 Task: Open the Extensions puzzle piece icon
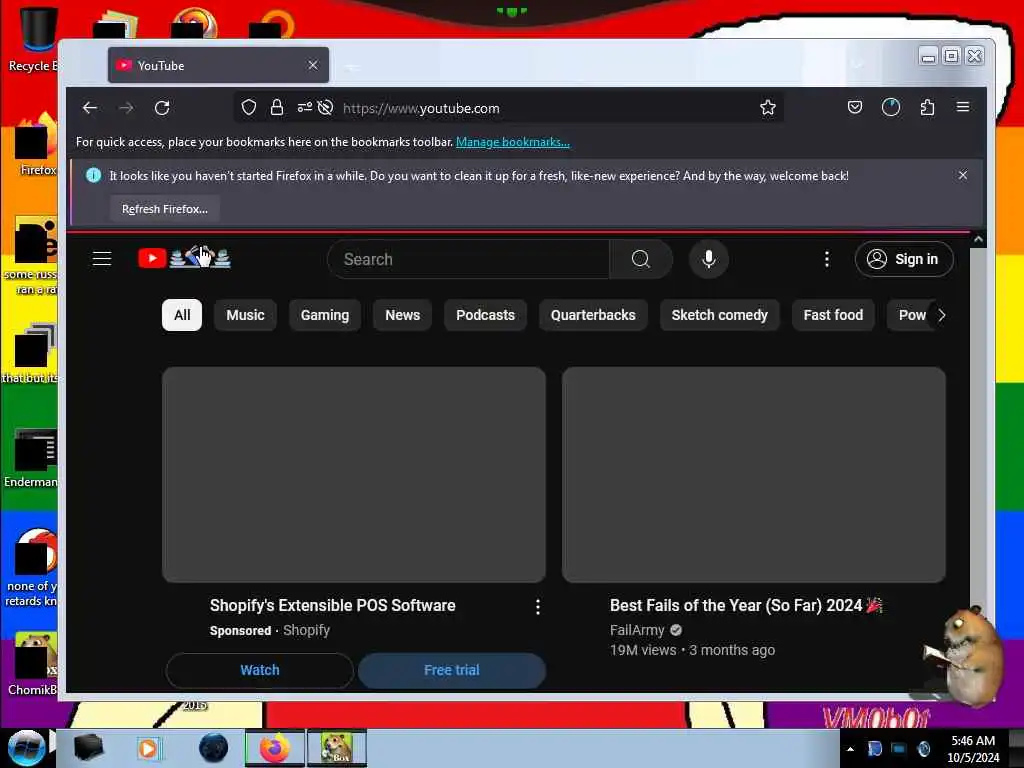(927, 107)
